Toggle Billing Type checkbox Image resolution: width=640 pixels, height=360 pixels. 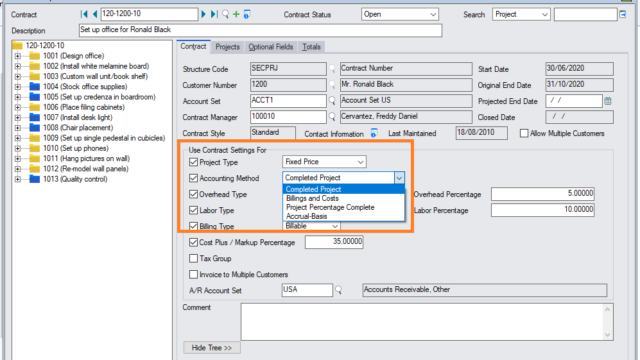point(193,226)
